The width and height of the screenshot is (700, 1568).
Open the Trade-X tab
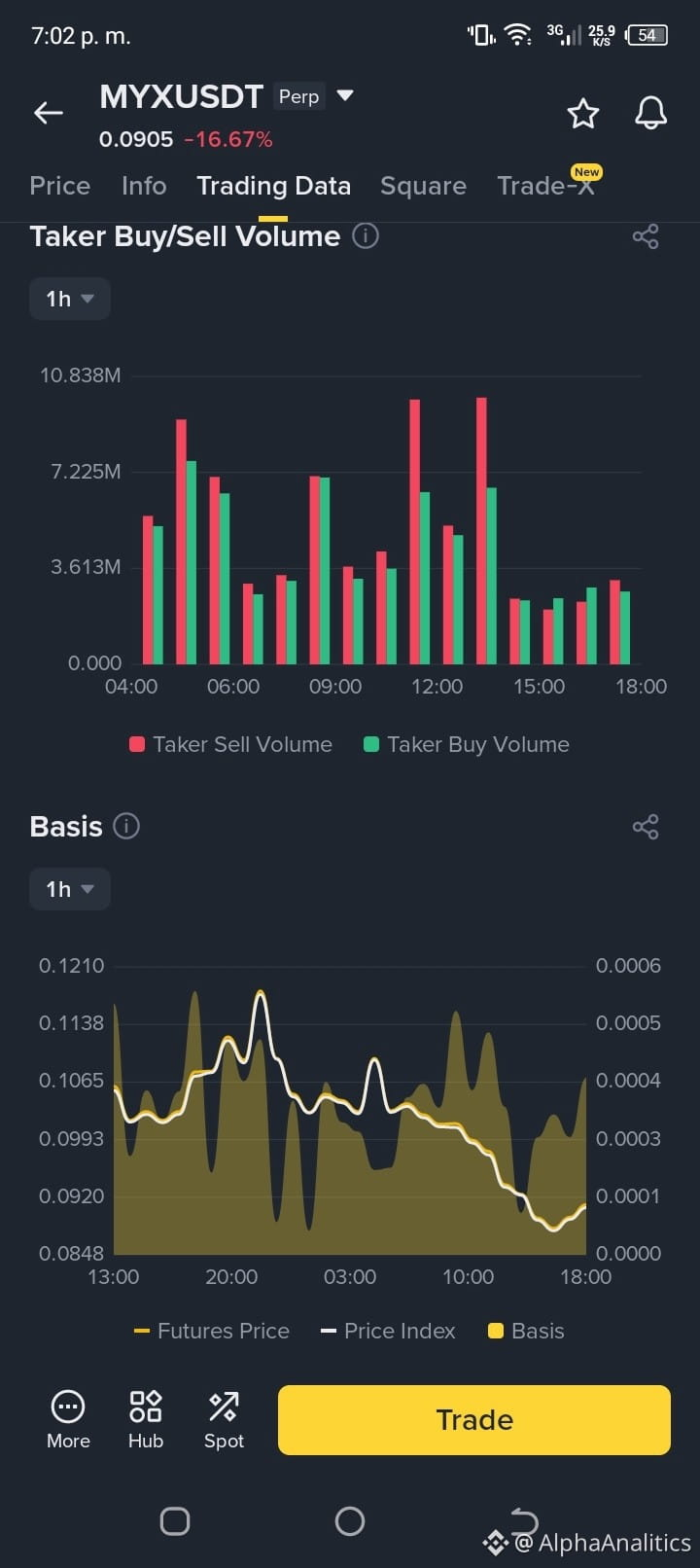[x=546, y=186]
